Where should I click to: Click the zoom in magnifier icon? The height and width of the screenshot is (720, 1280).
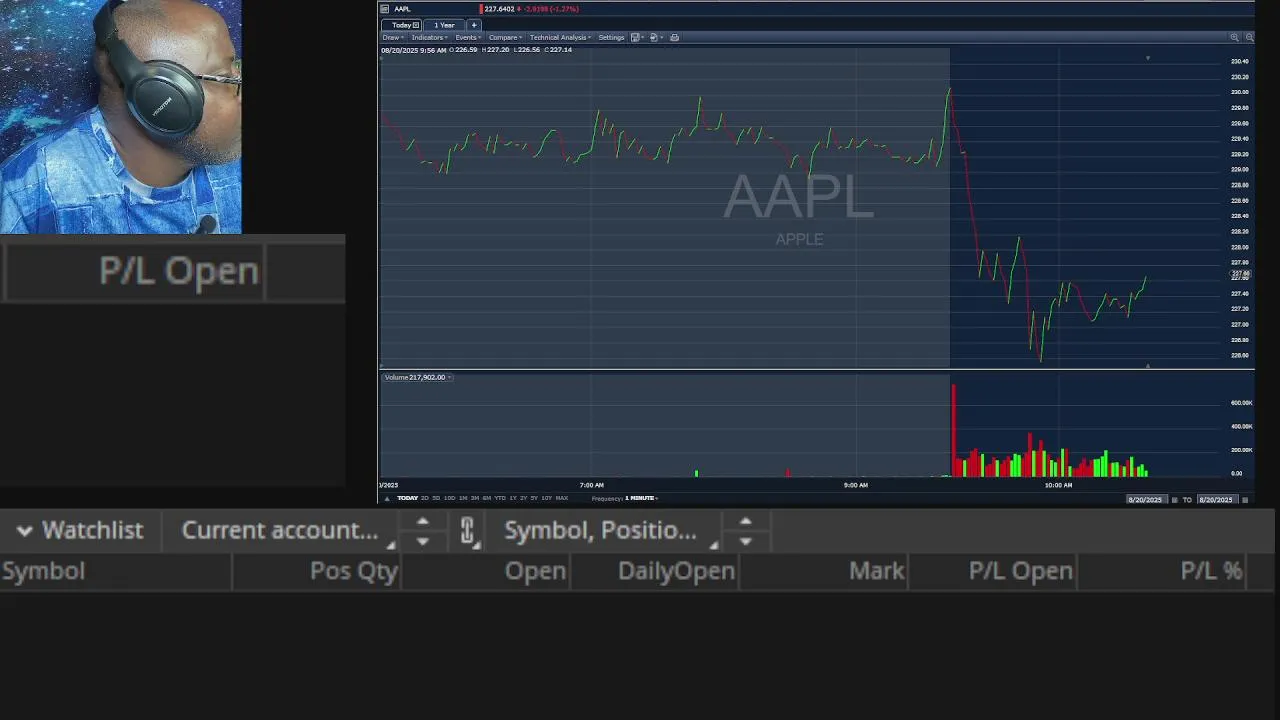[1234, 37]
